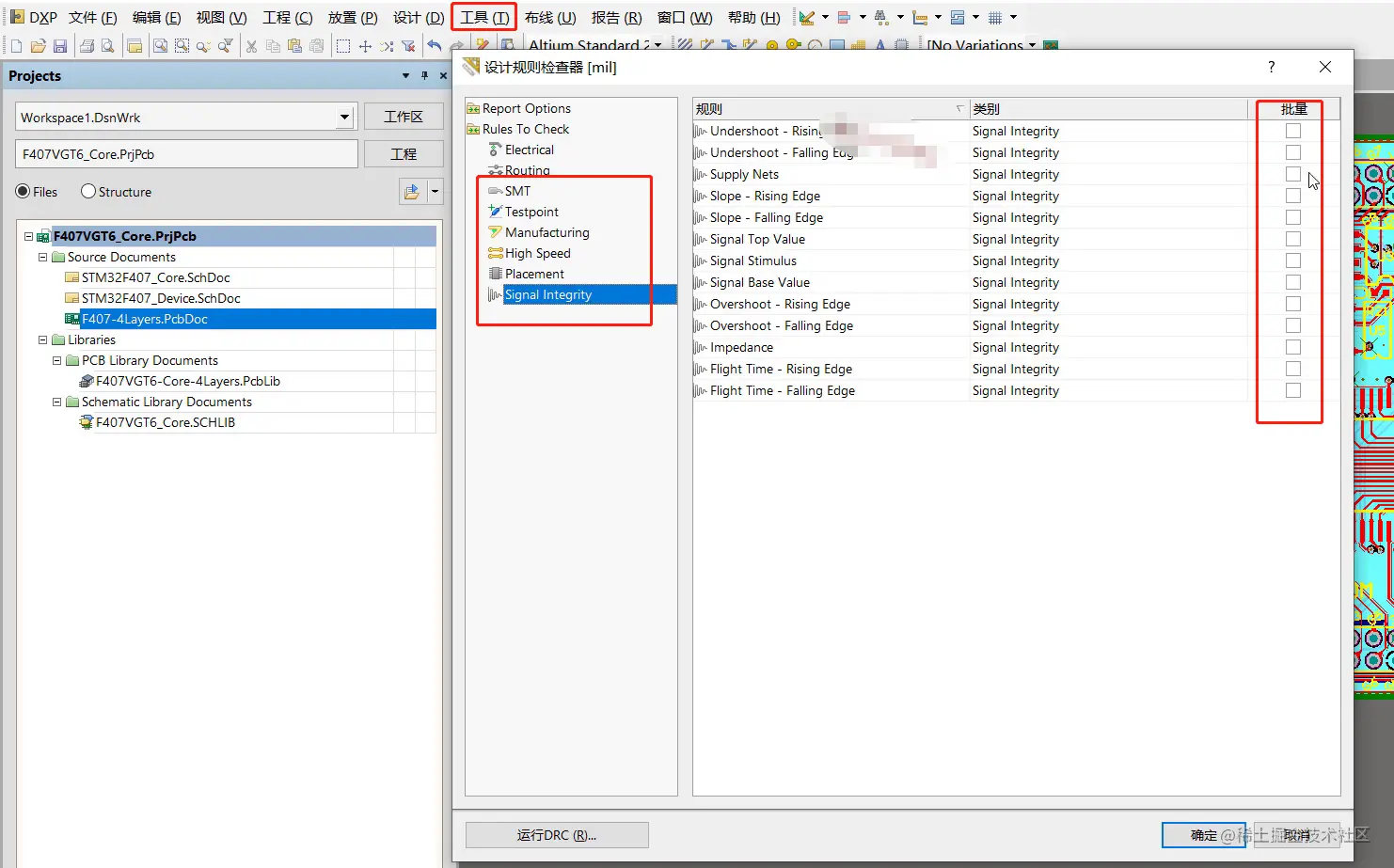Click the Print icon in toolbar
This screenshot has height=868, width=1394.
pos(87,45)
